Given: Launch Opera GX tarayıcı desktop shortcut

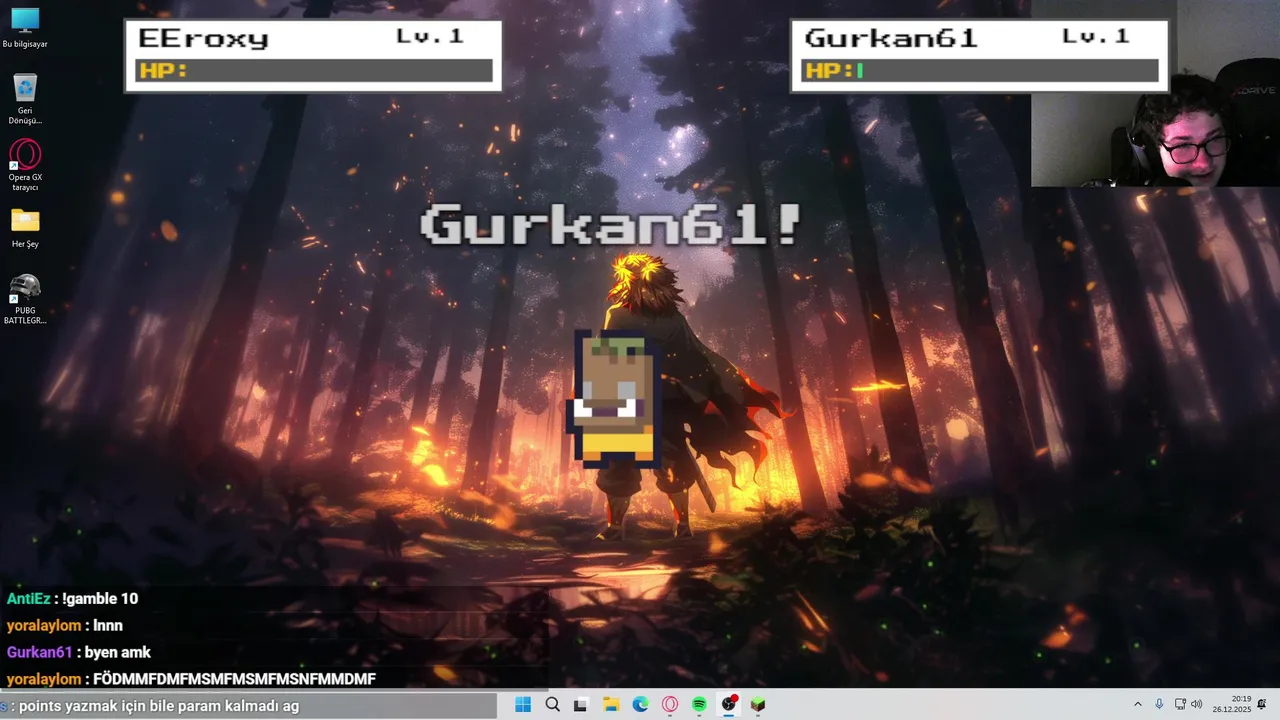Looking at the screenshot, I should coord(25,164).
